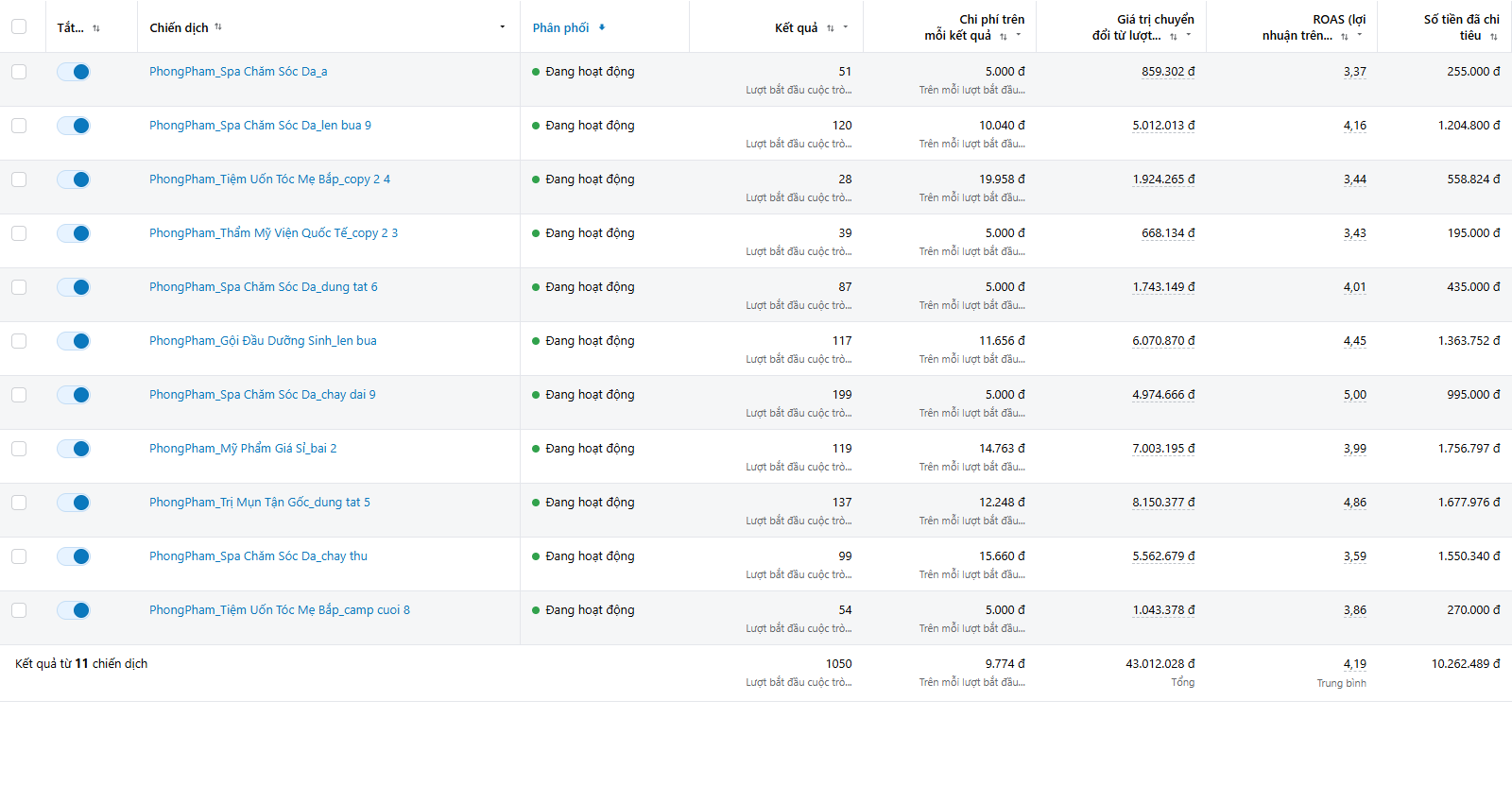Click conversion value 859.302 đ
1512x803 pixels.
pyautogui.click(x=1168, y=71)
